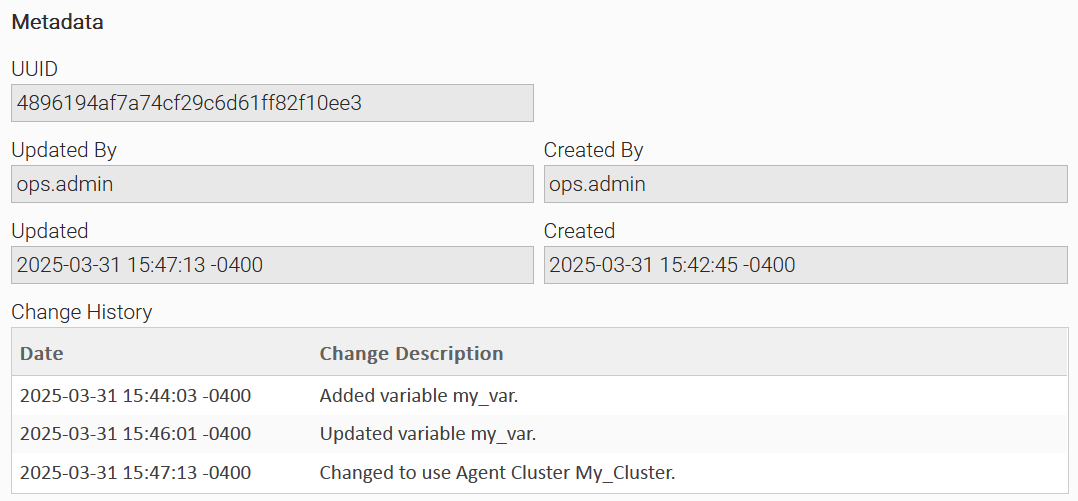Click the Date column header
Screen dimensions: 1078x501
[42, 353]
